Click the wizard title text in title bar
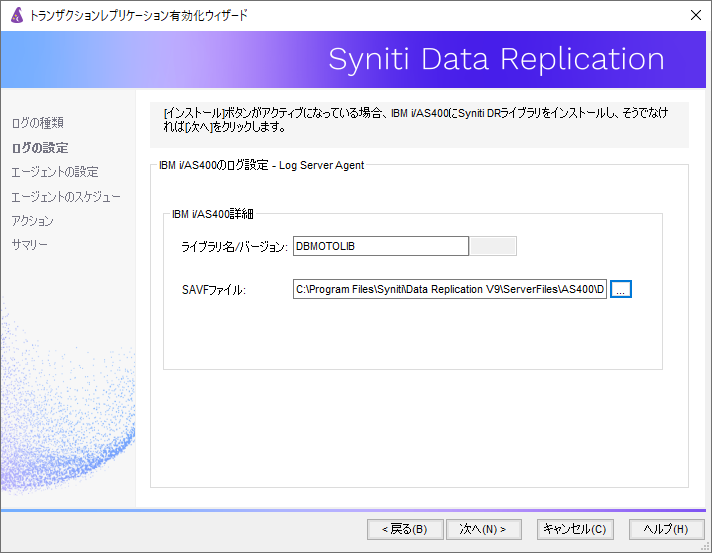 [139, 15]
